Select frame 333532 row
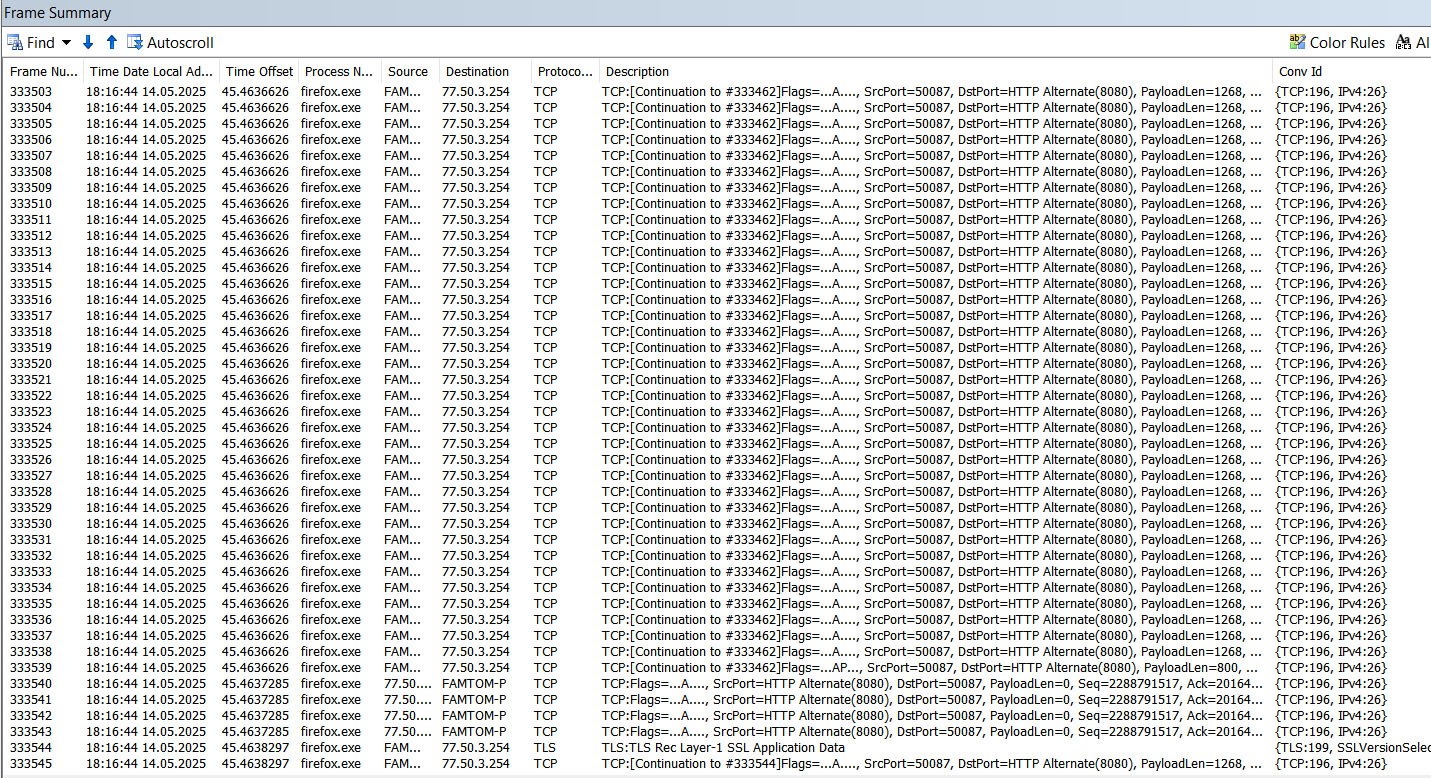 click(x=715, y=556)
